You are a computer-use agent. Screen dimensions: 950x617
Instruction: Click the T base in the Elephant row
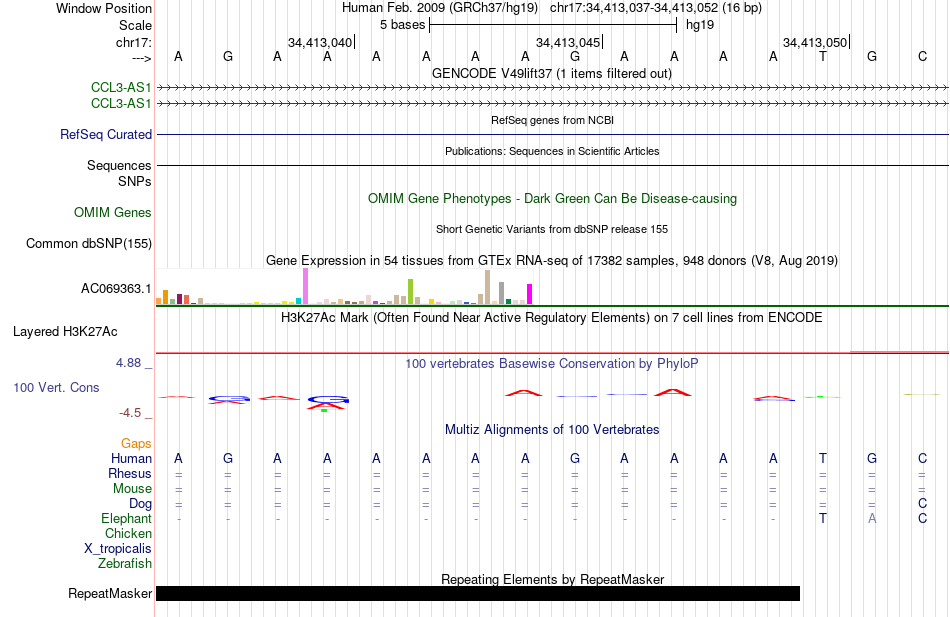point(823,519)
